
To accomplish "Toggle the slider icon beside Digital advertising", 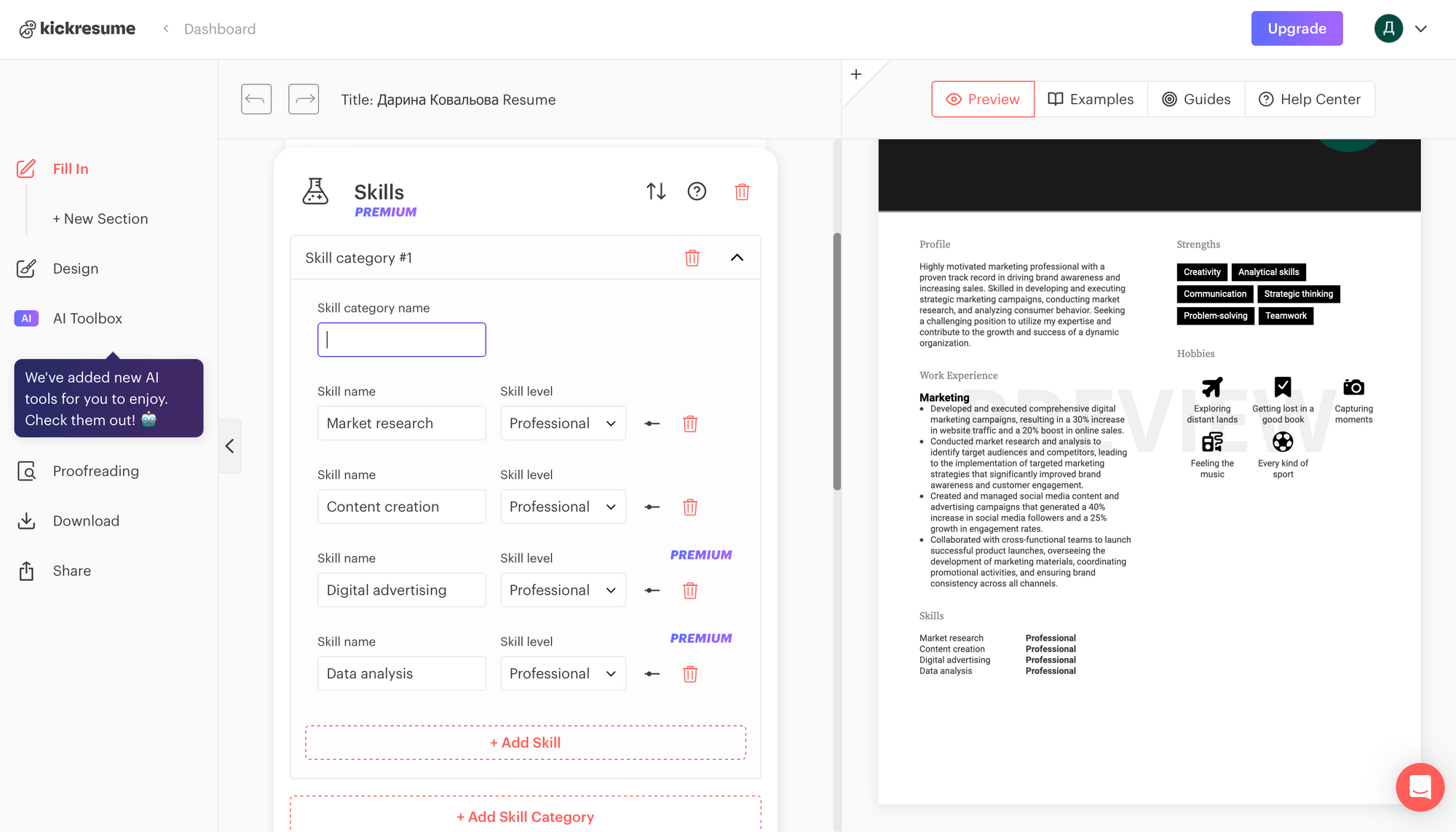I will pos(652,590).
